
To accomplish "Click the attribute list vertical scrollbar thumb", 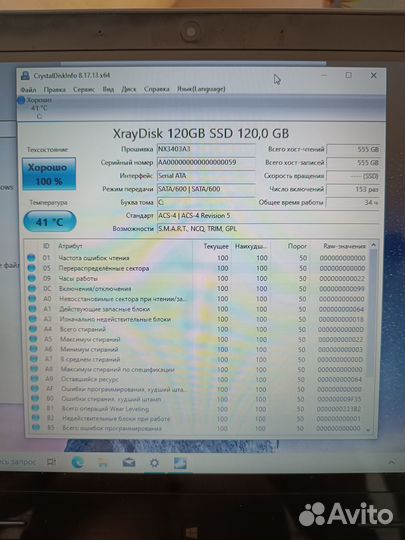I will [371, 312].
